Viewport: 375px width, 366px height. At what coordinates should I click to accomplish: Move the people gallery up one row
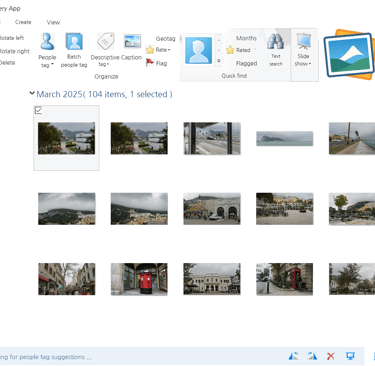(219, 40)
